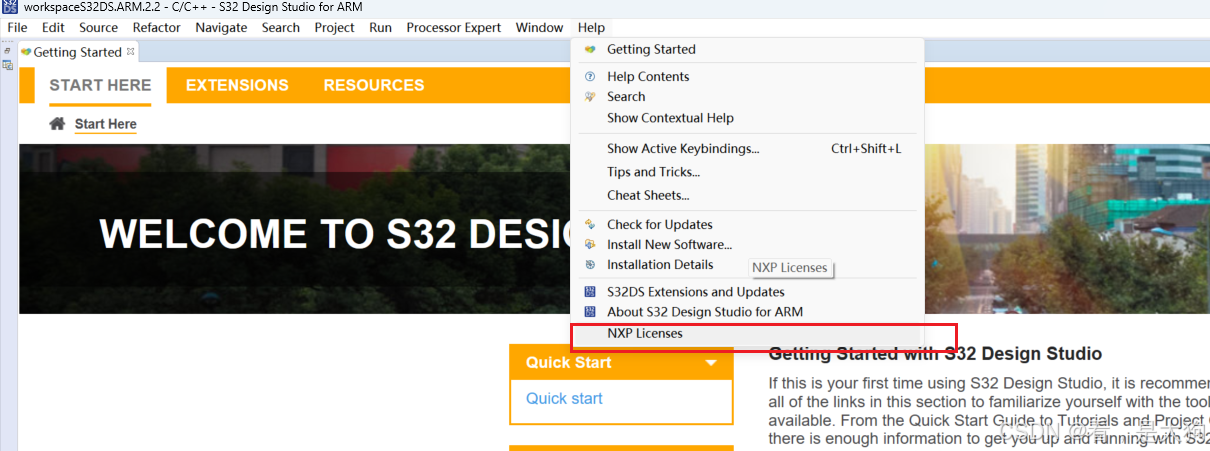Open S32DS Extensions and Updates

point(747,292)
